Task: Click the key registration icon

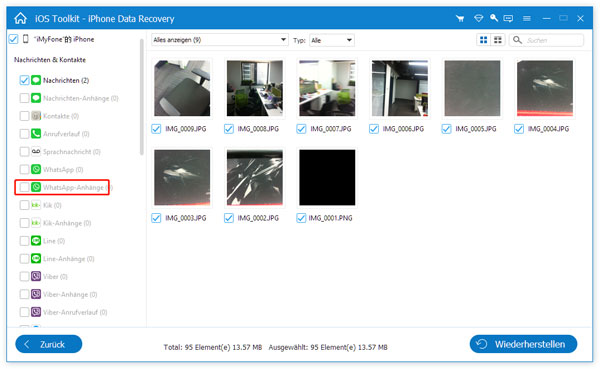Action: pyautogui.click(x=494, y=18)
